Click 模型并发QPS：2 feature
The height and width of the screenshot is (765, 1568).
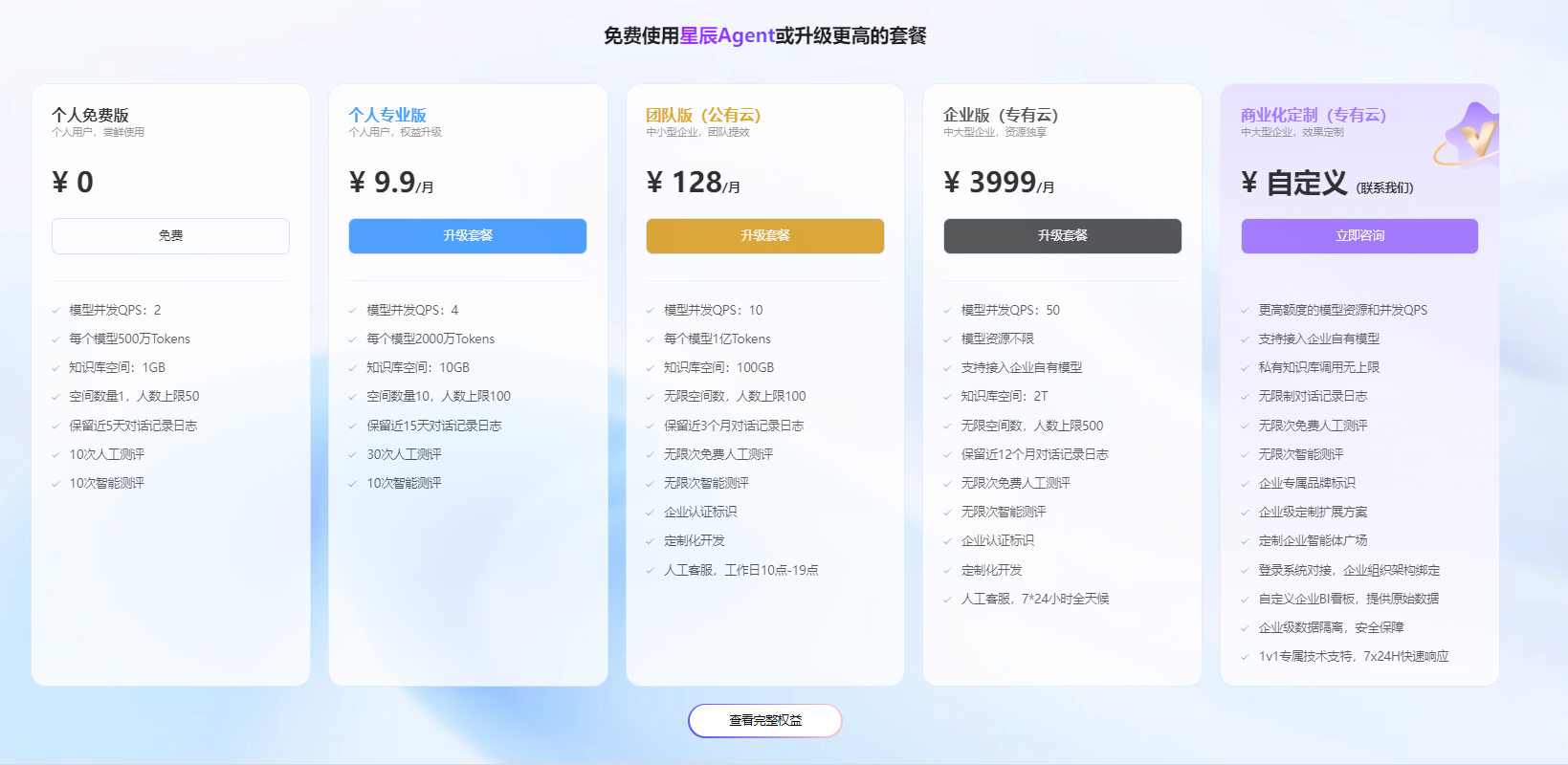point(115,310)
